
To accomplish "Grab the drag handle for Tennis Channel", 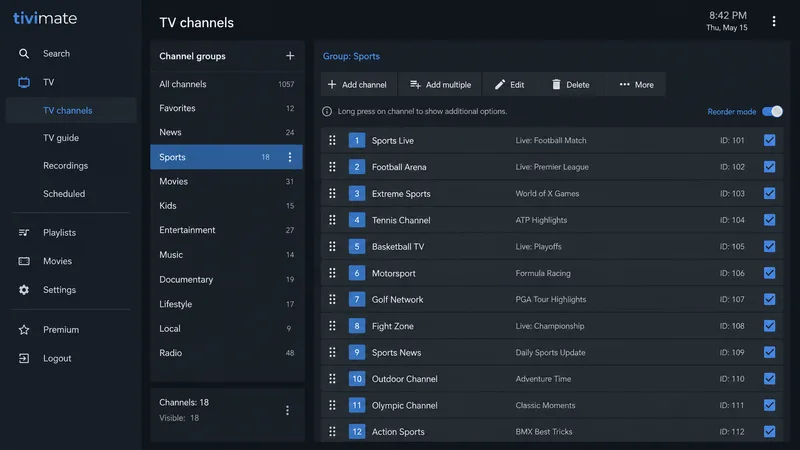I will [x=332, y=220].
